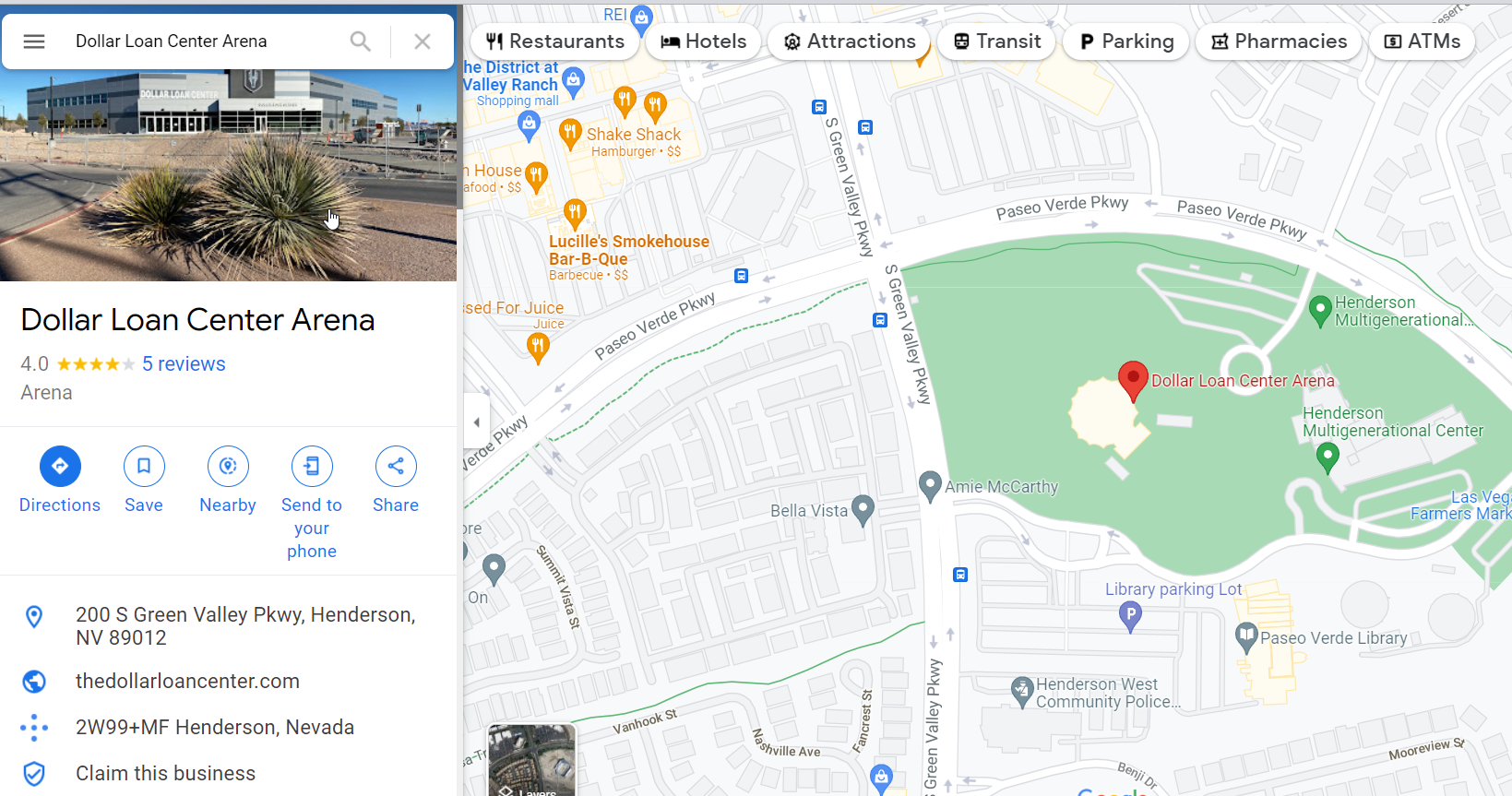Viewport: 1512px width, 796px height.
Task: Click the Share icon
Action: click(x=396, y=467)
